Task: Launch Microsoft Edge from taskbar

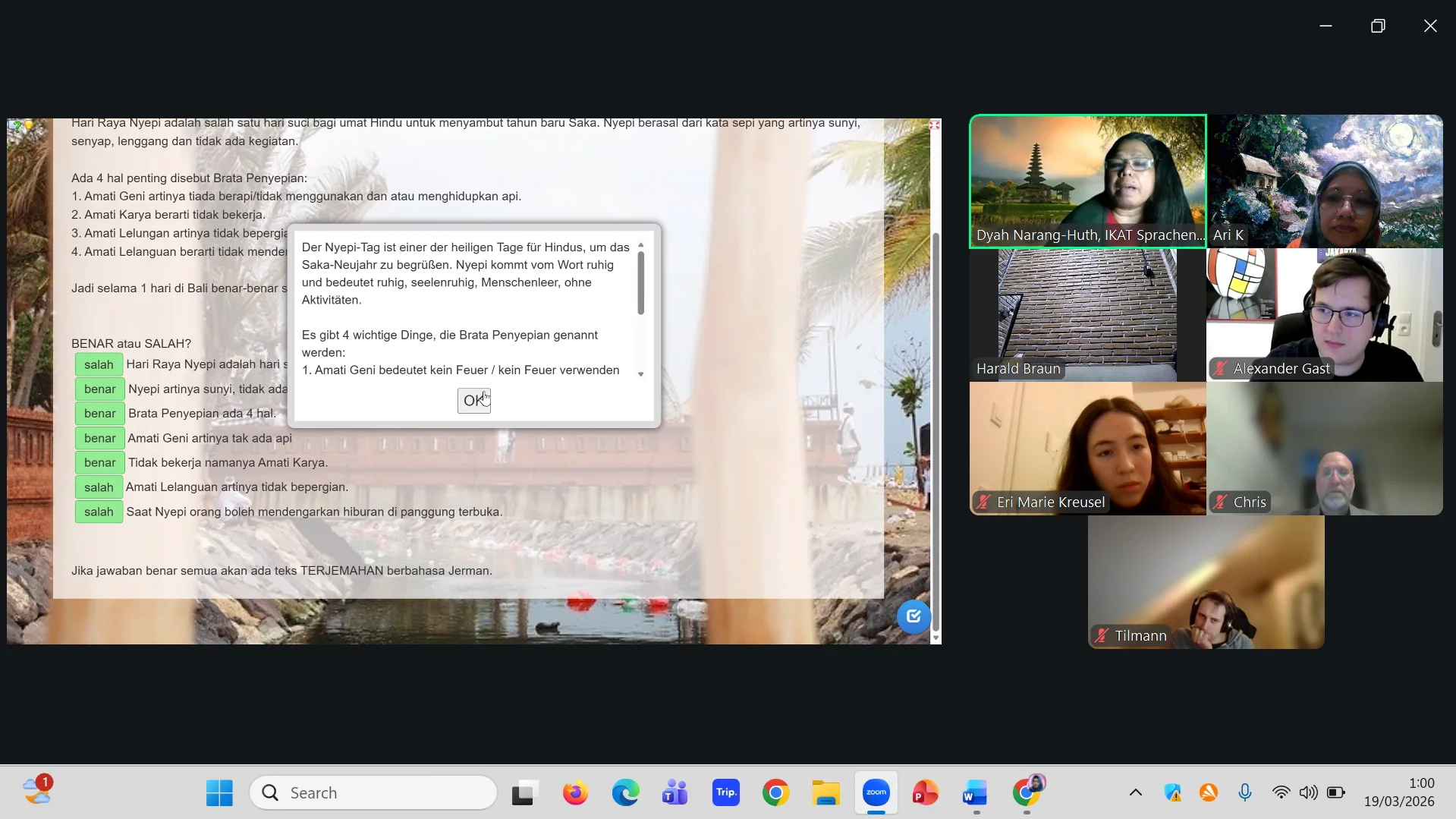Action: point(625,793)
